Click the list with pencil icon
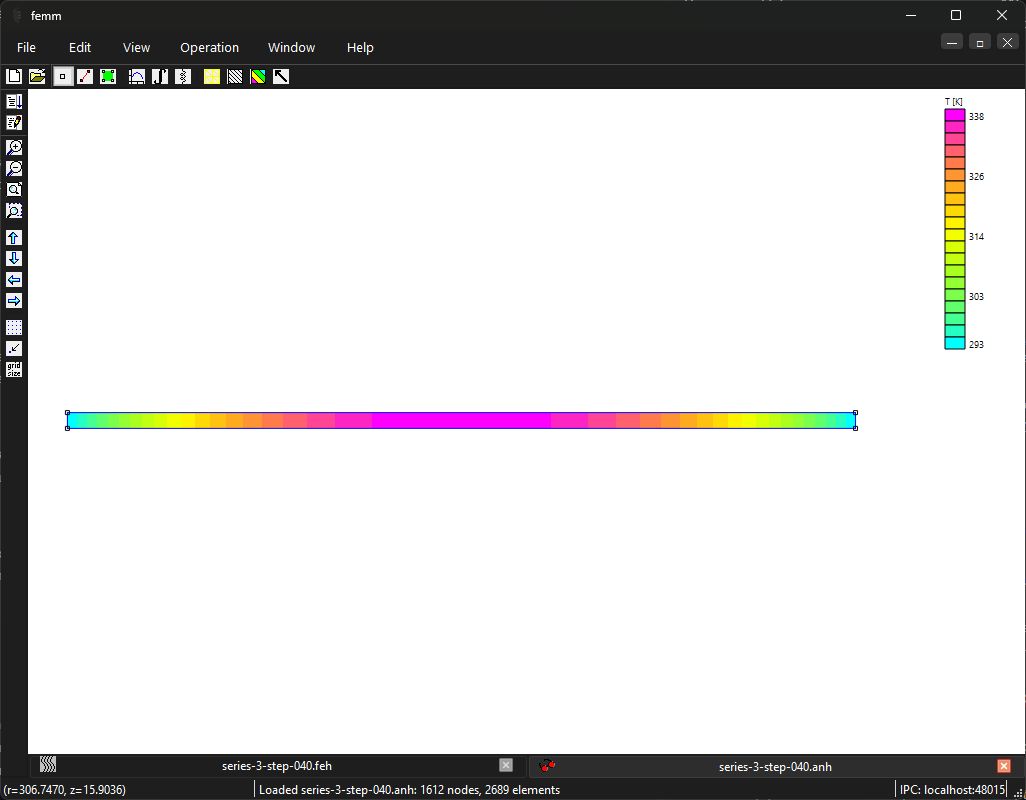This screenshot has width=1026, height=800. [x=14, y=122]
